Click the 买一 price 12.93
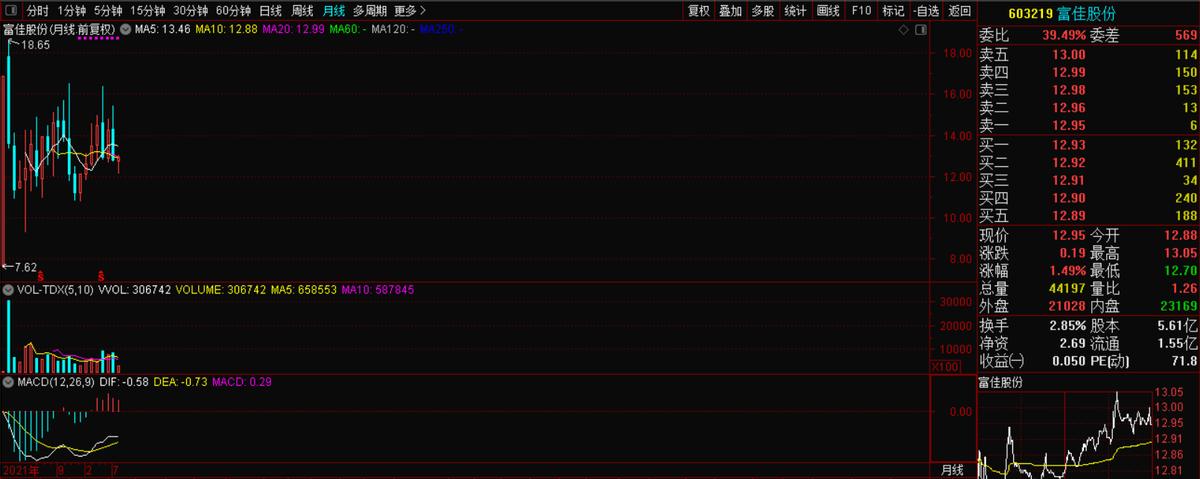The height and width of the screenshot is (479, 1200). click(1068, 146)
